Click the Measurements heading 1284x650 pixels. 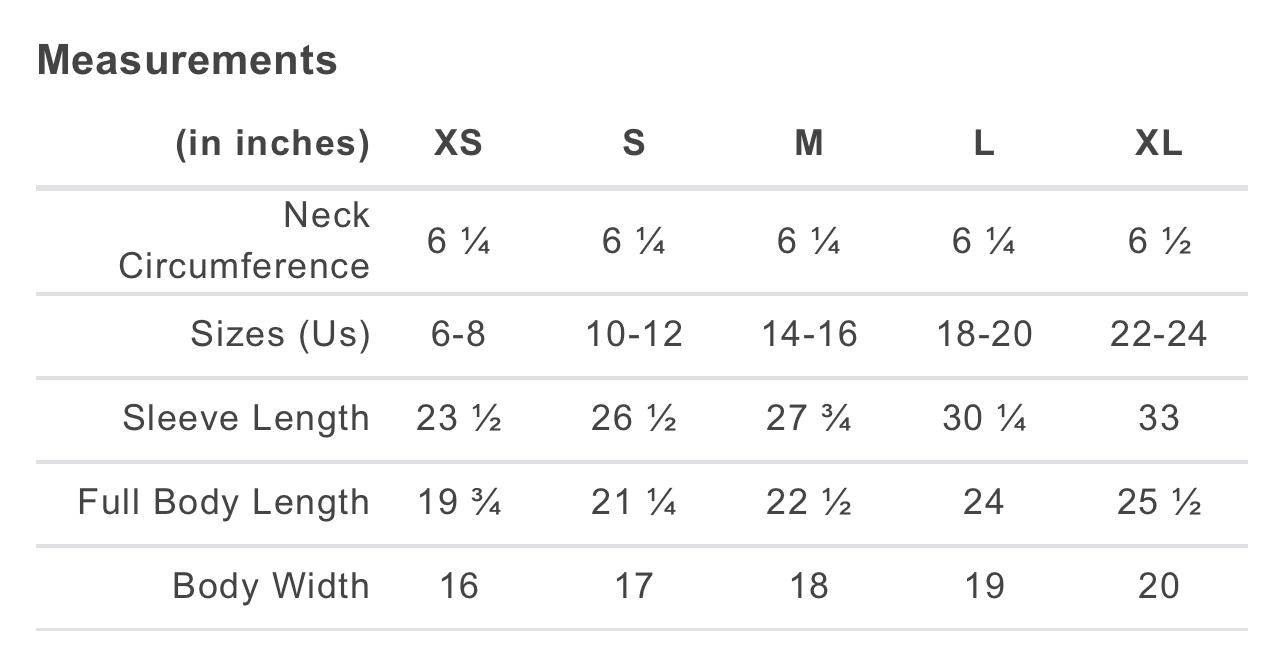tap(187, 60)
